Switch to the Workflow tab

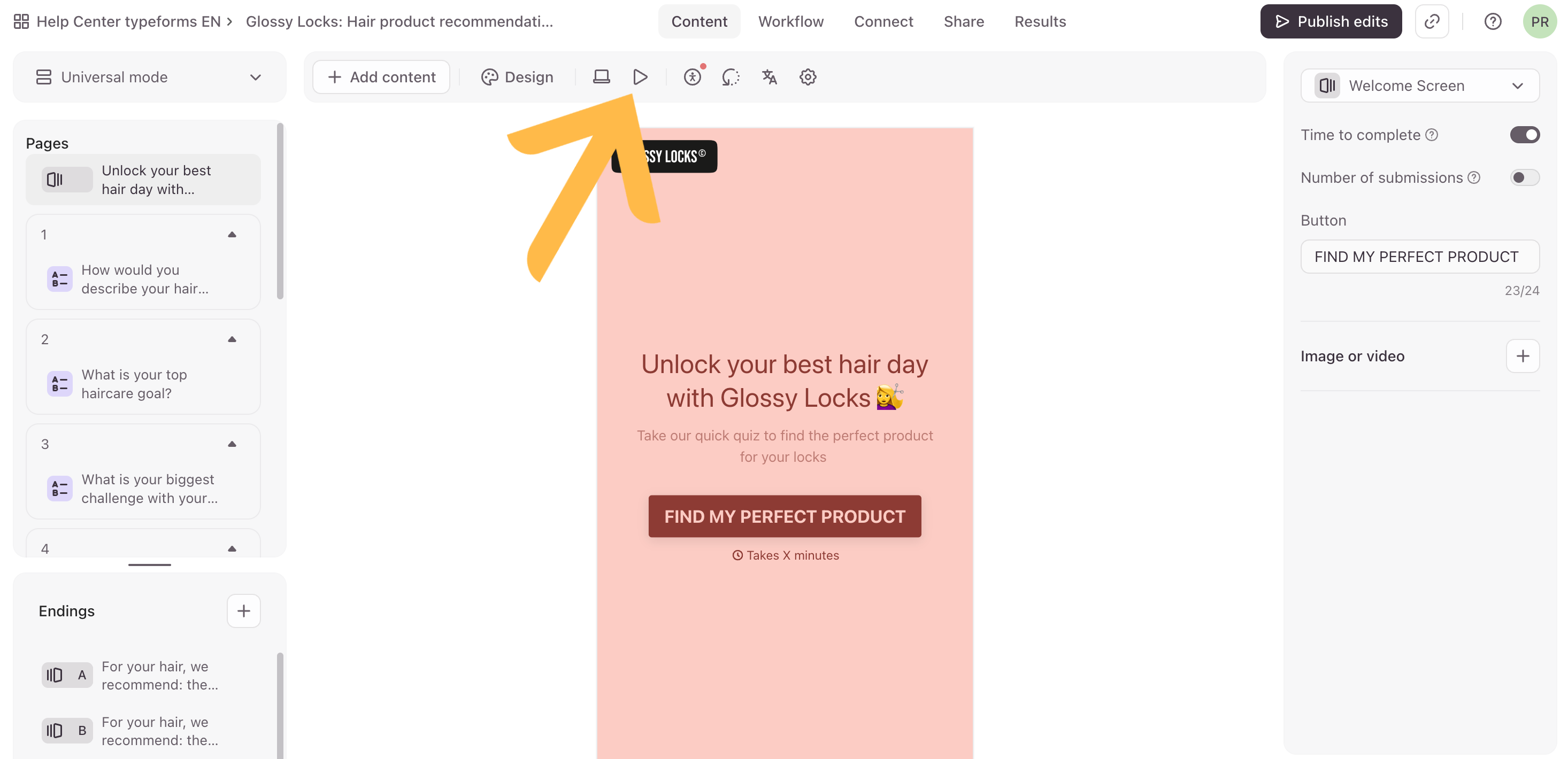pyautogui.click(x=791, y=21)
